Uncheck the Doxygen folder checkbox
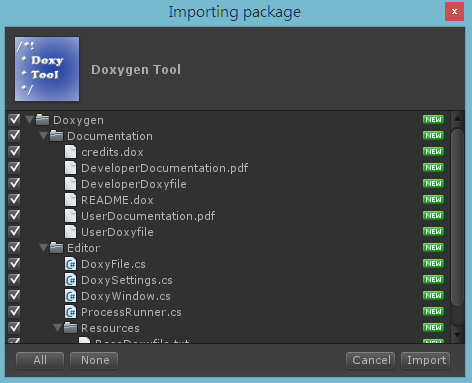 [14, 119]
